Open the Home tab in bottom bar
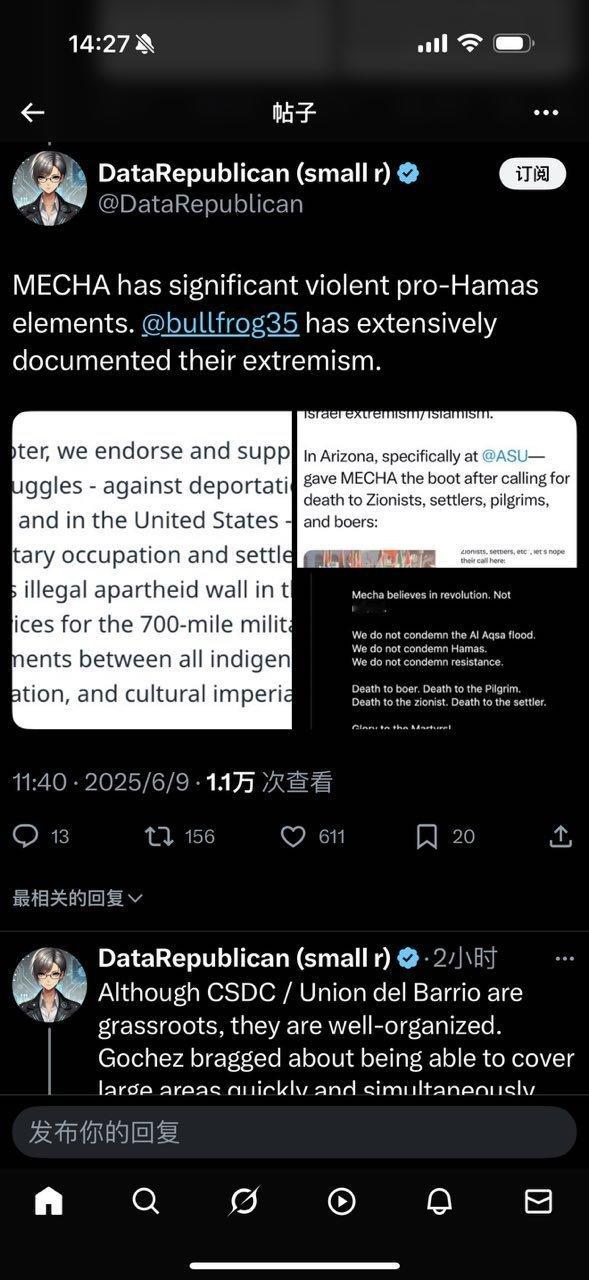This screenshot has height=1280, width=589. coord(48,1200)
